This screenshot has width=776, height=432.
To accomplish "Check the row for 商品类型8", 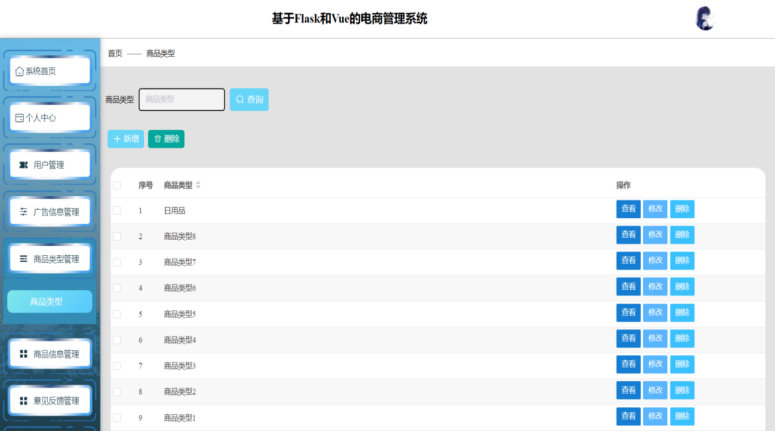I will tap(117, 237).
